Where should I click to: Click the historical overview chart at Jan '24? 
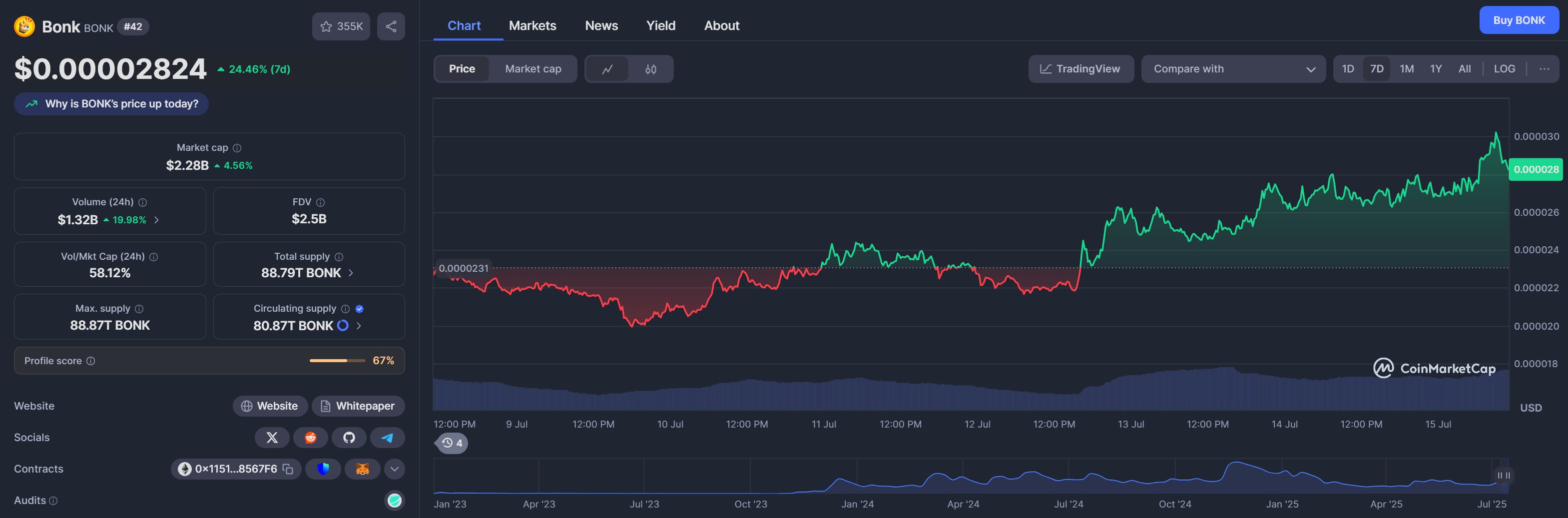click(857, 476)
